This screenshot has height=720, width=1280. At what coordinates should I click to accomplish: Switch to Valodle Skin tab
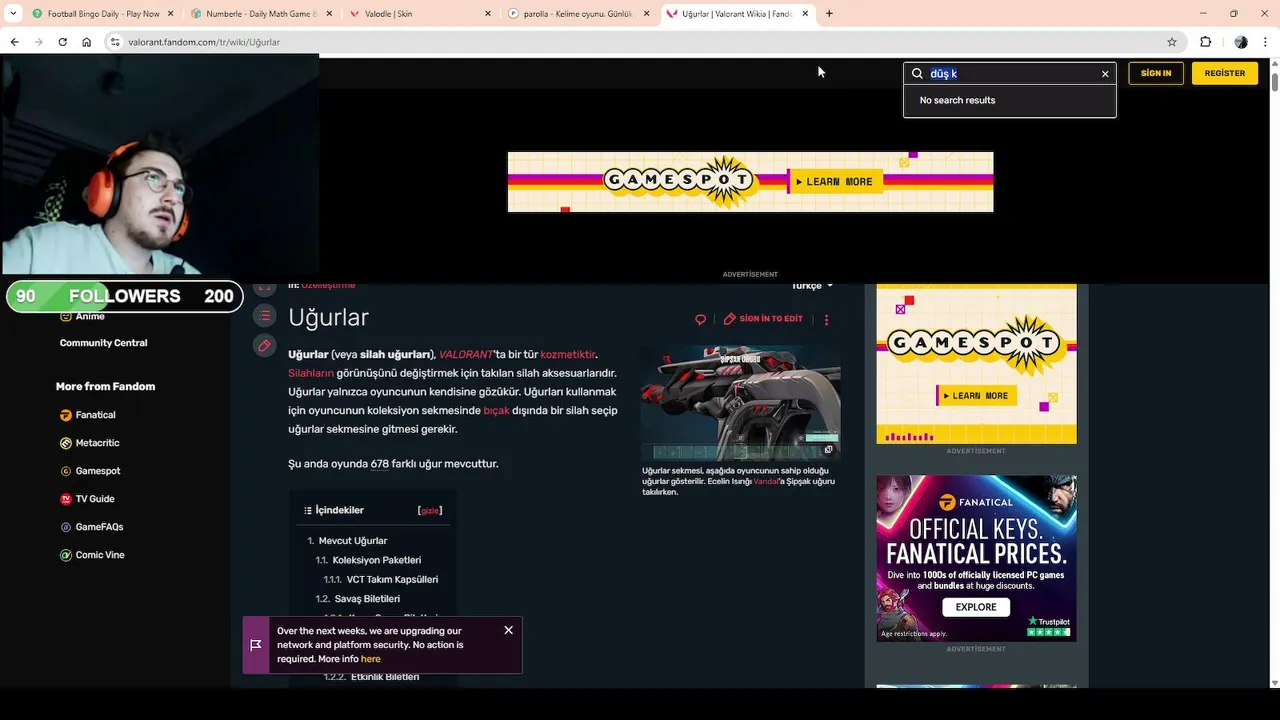tap(420, 14)
